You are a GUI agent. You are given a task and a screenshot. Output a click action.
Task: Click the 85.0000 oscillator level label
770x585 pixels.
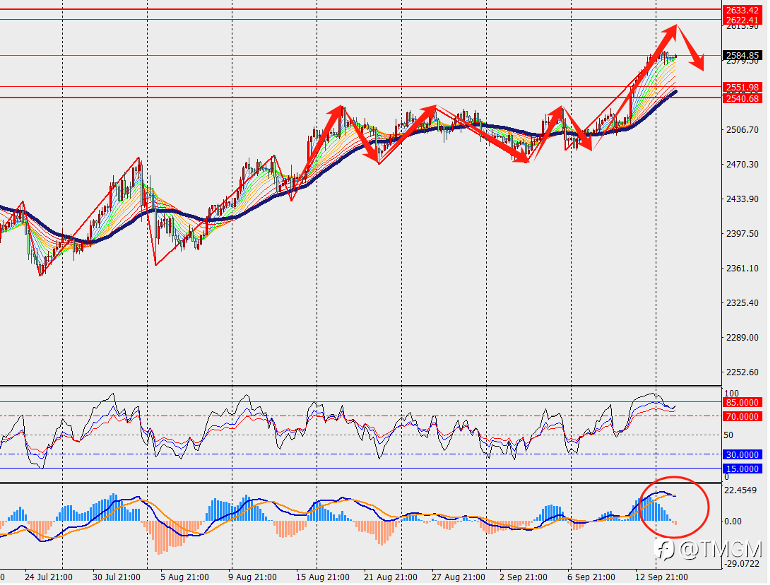(x=742, y=402)
